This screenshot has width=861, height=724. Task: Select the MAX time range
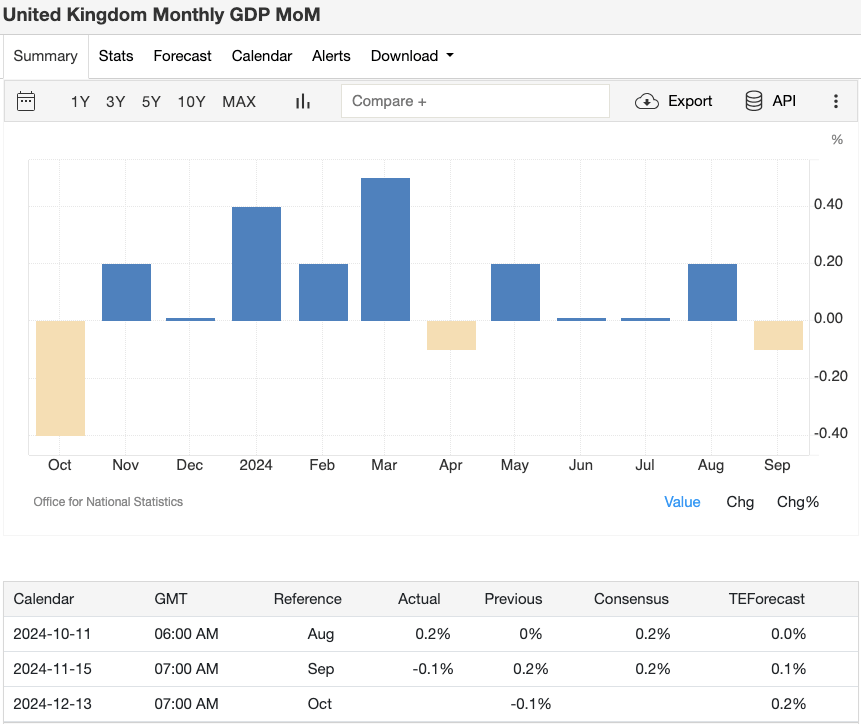239,101
